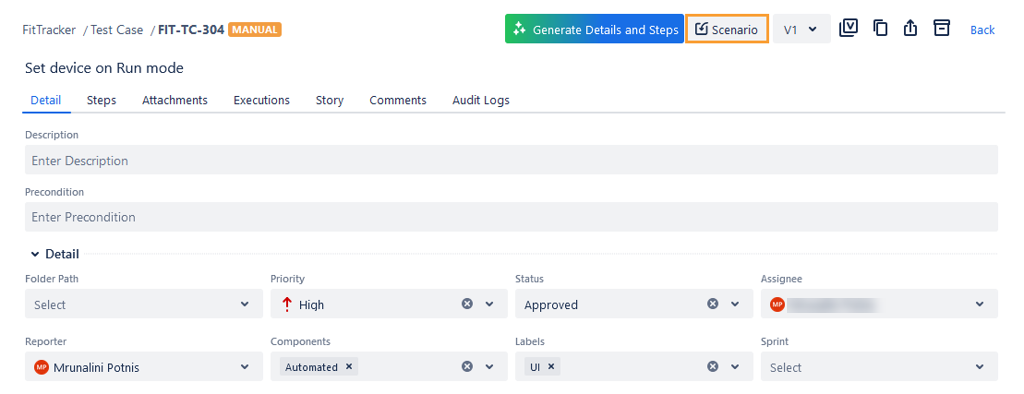This screenshot has width=1024, height=394.
Task: Clear all Labels values
Action: [713, 367]
